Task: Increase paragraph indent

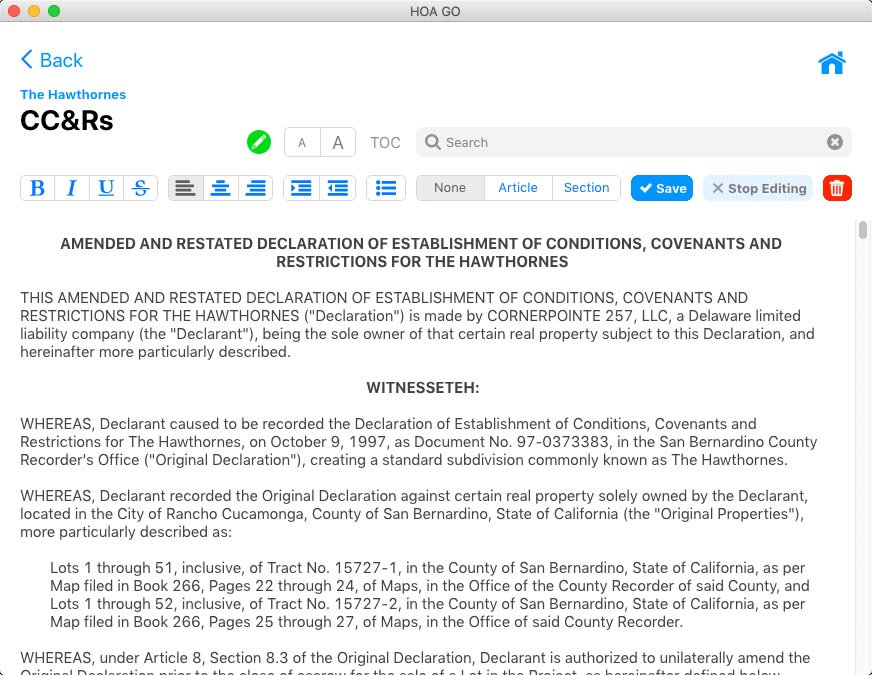Action: (302, 188)
